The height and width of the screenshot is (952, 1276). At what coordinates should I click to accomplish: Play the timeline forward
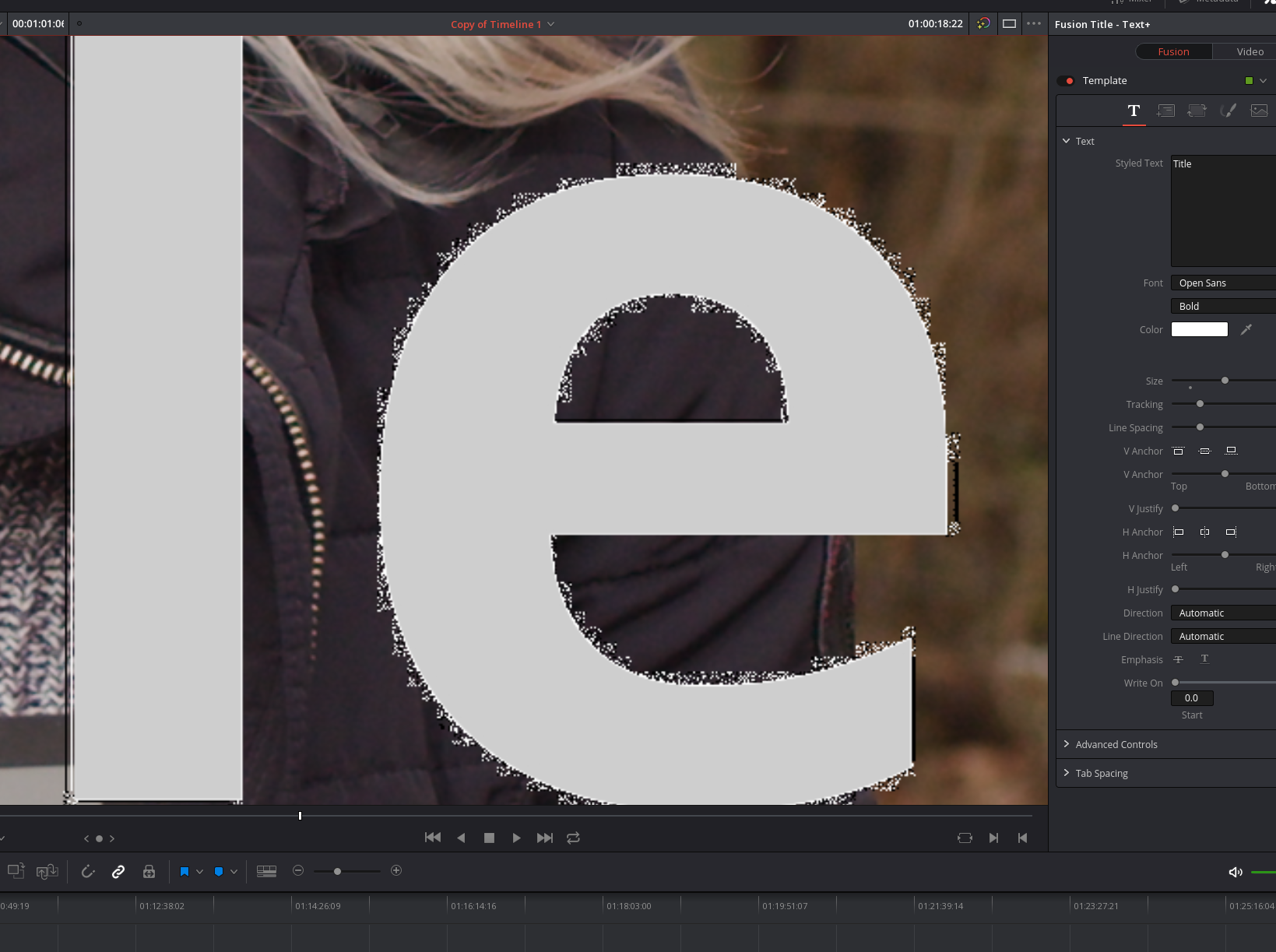[516, 838]
